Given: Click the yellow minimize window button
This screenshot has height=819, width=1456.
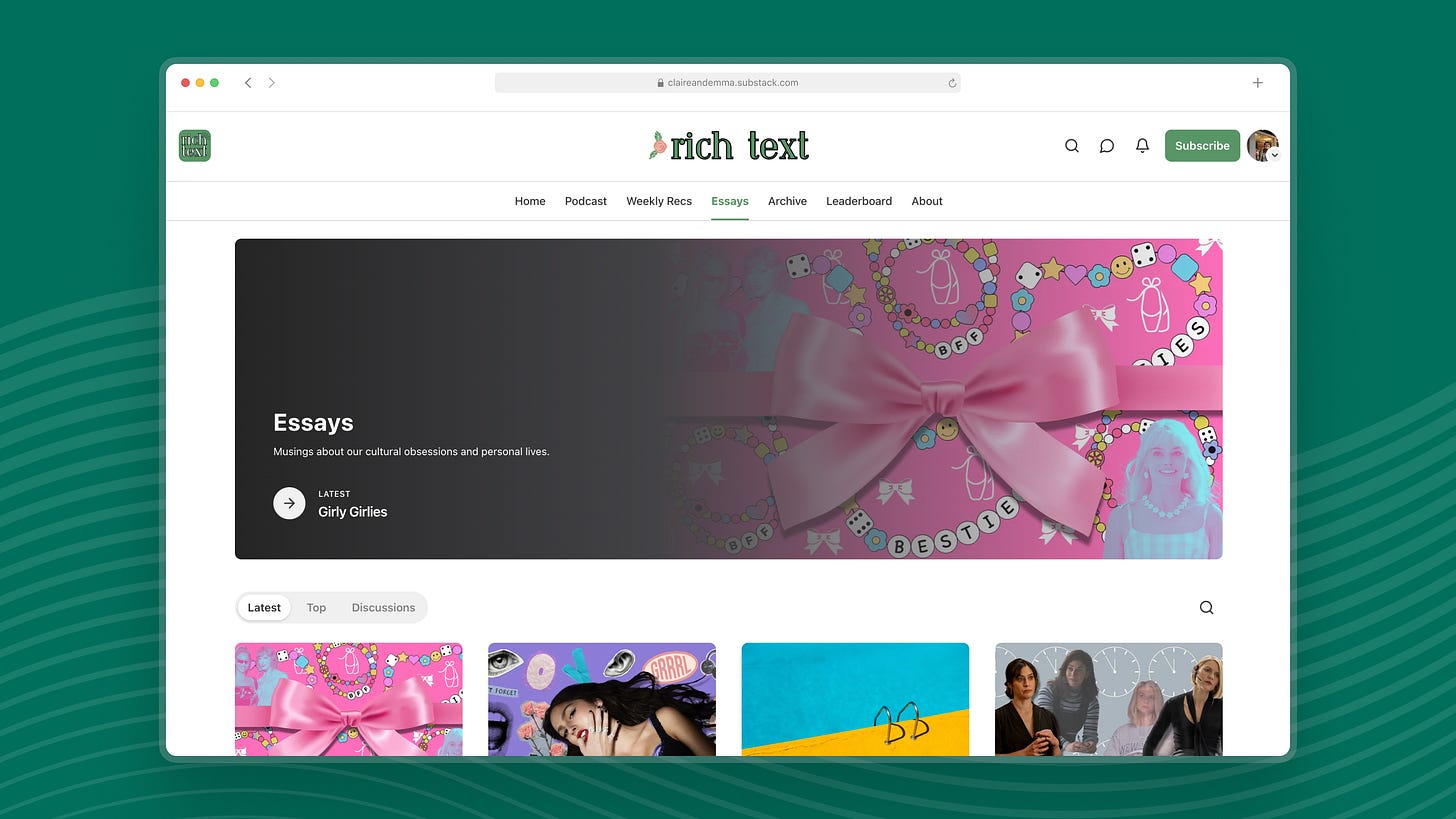Looking at the screenshot, I should click(200, 83).
